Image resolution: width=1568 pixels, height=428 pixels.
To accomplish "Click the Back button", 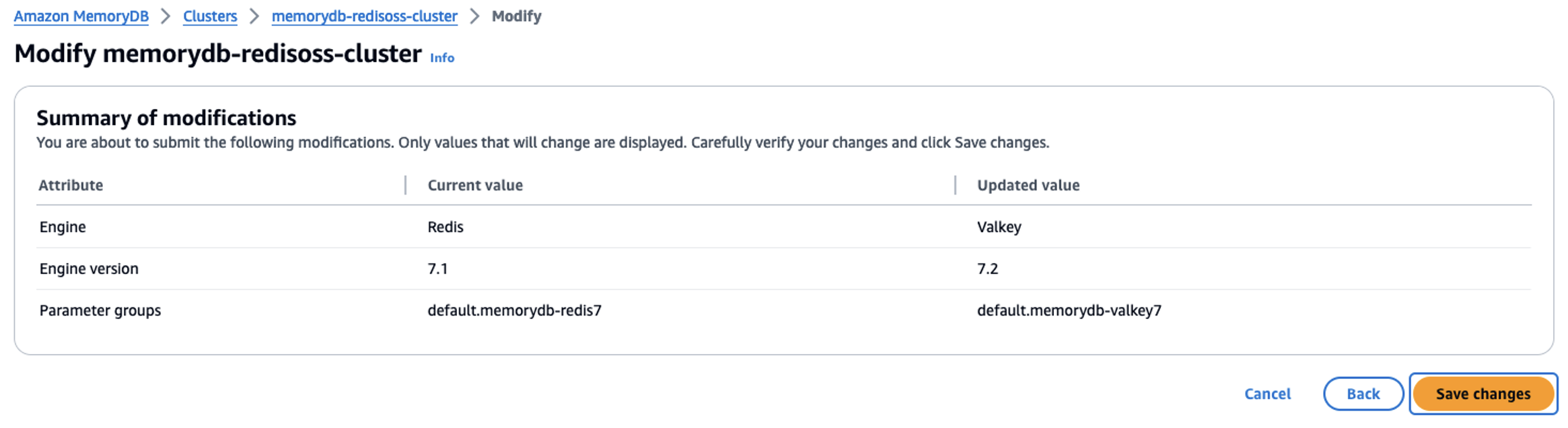I will 1363,394.
